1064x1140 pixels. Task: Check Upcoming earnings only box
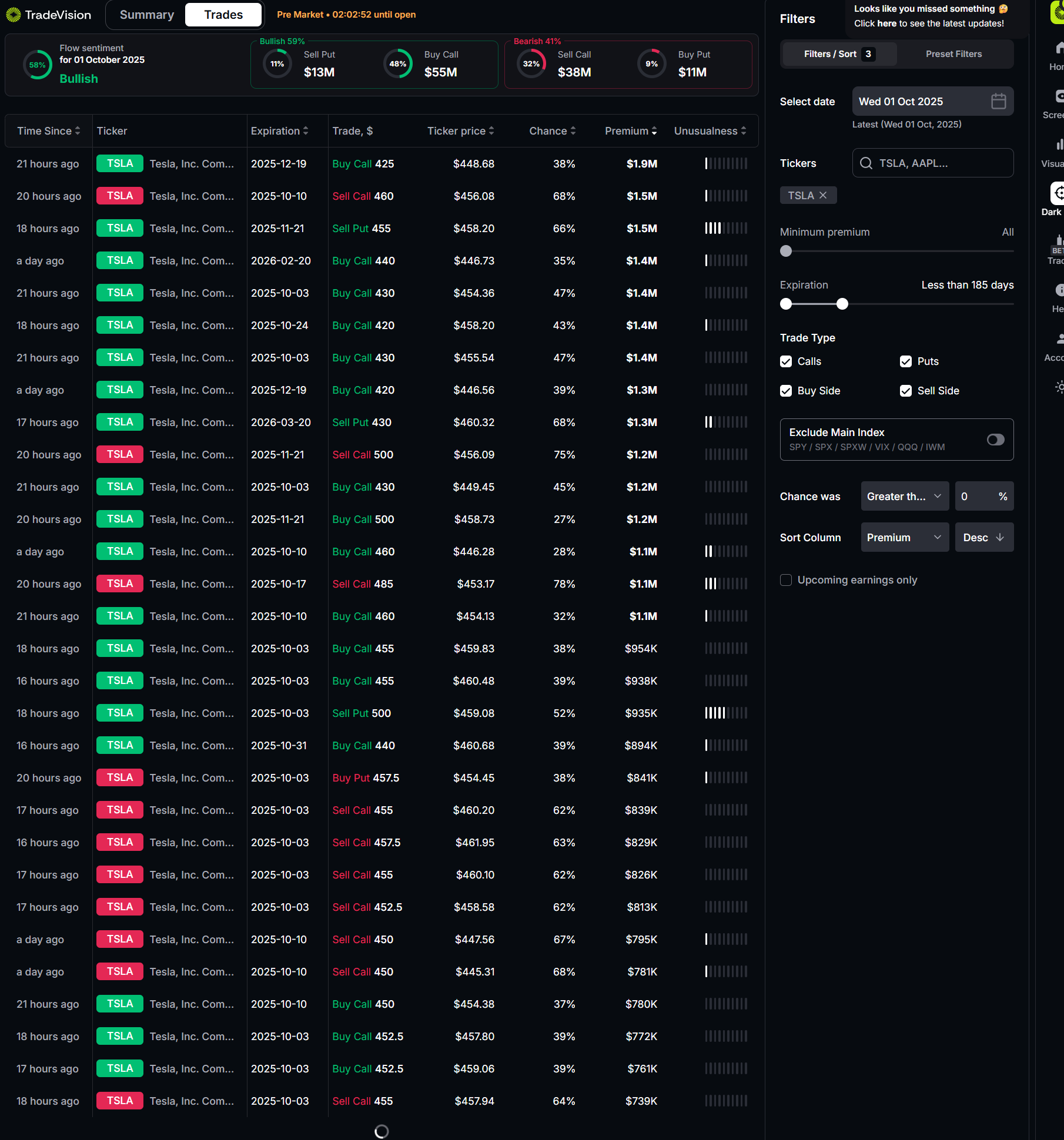click(x=786, y=580)
